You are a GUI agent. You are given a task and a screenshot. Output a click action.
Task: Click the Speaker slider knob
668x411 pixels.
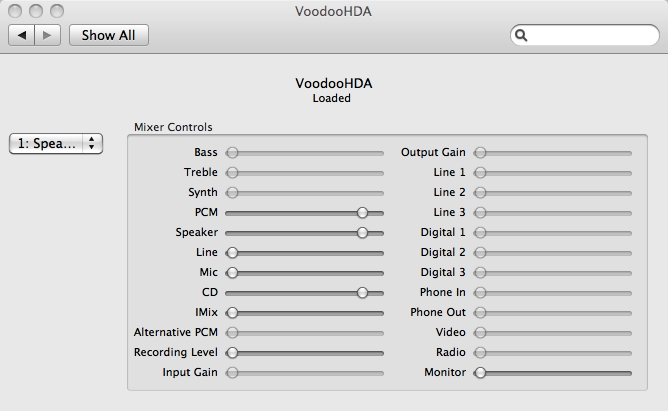[362, 232]
